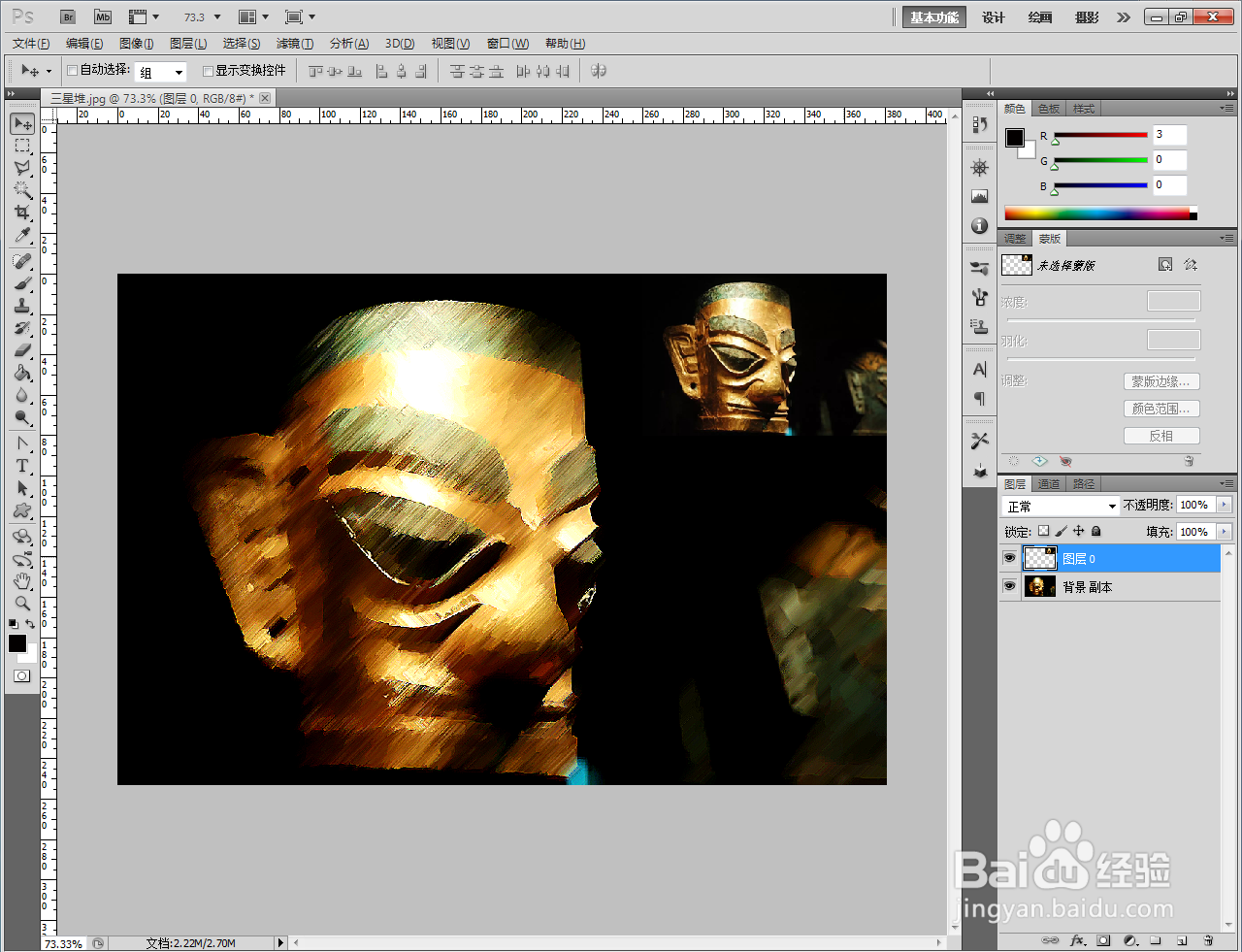Select the Blur tool
Screen dimensions: 1242x952
tap(22, 395)
